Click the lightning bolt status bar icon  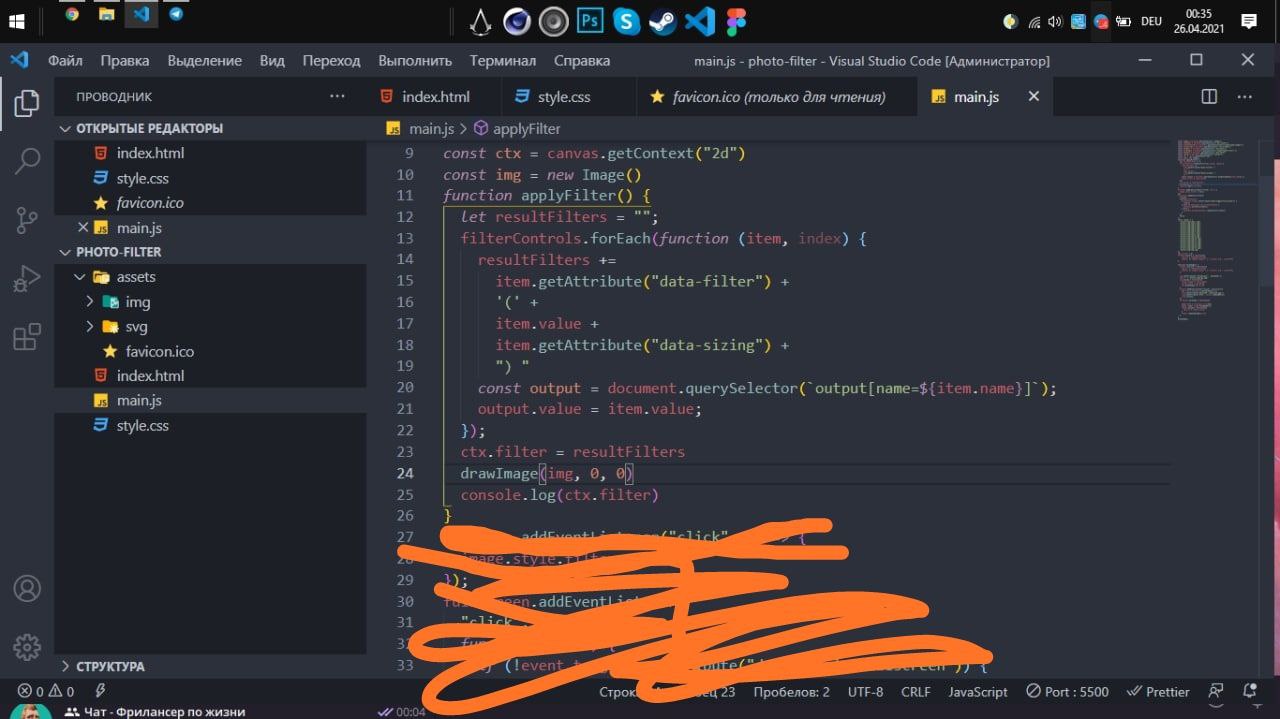pyautogui.click(x=100, y=691)
